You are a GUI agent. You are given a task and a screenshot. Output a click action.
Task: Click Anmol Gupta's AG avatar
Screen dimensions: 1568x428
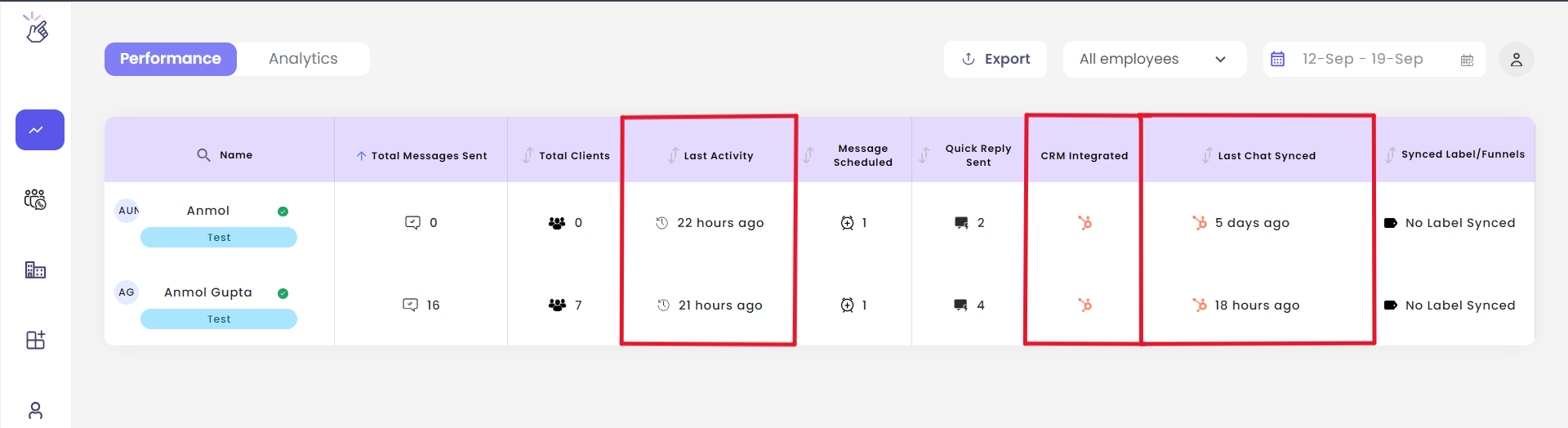pos(127,292)
